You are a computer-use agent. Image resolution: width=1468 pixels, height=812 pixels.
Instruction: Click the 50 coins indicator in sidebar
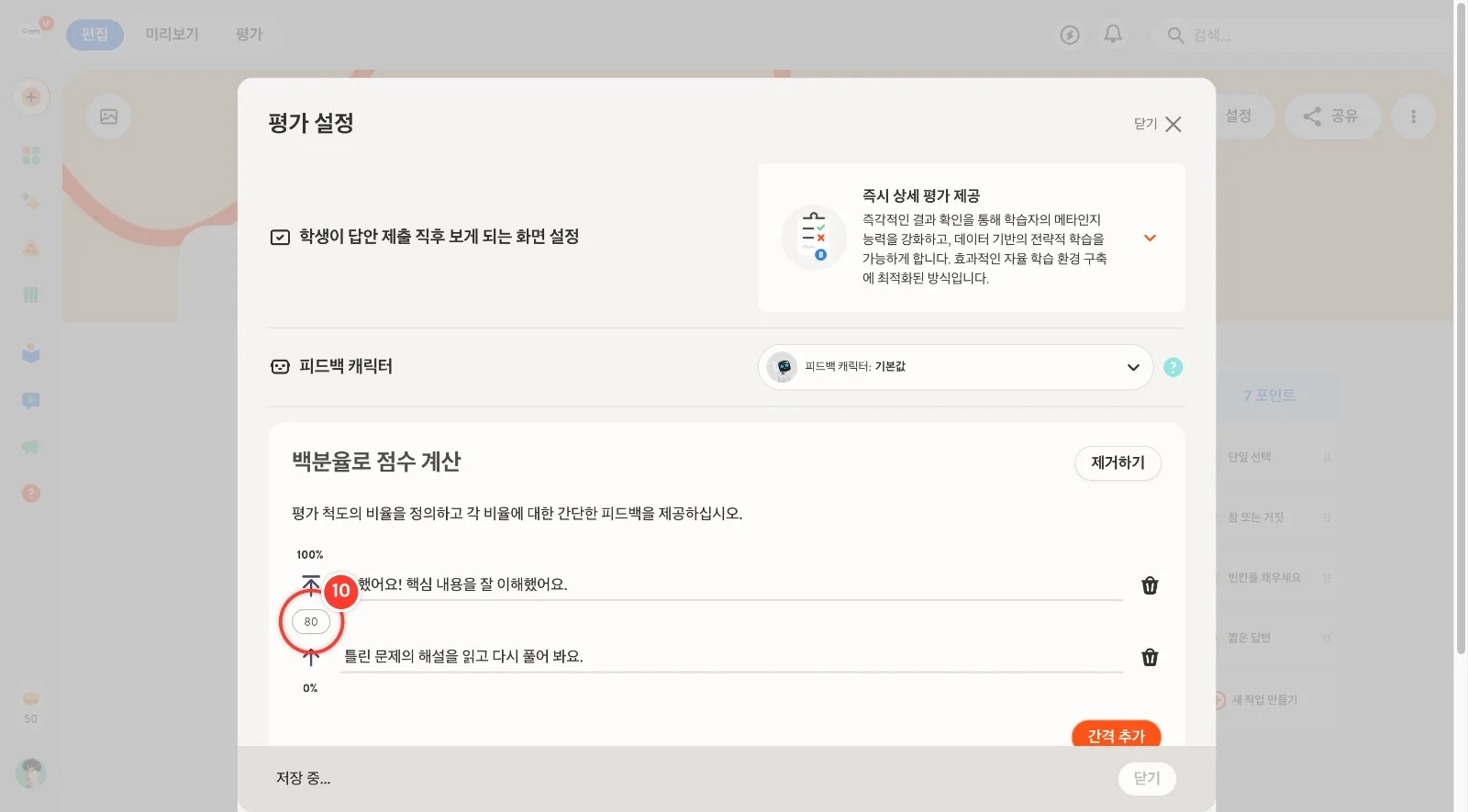tap(31, 707)
